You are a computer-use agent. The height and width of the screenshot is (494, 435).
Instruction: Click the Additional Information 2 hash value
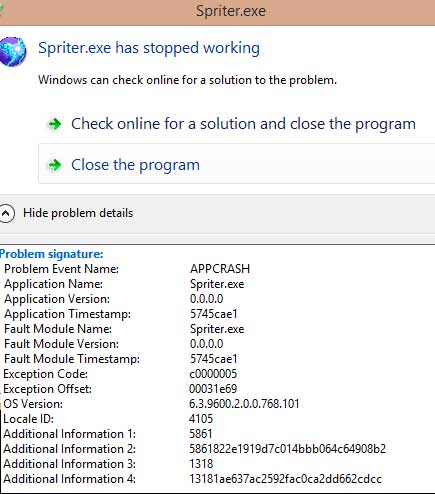[x=287, y=449]
